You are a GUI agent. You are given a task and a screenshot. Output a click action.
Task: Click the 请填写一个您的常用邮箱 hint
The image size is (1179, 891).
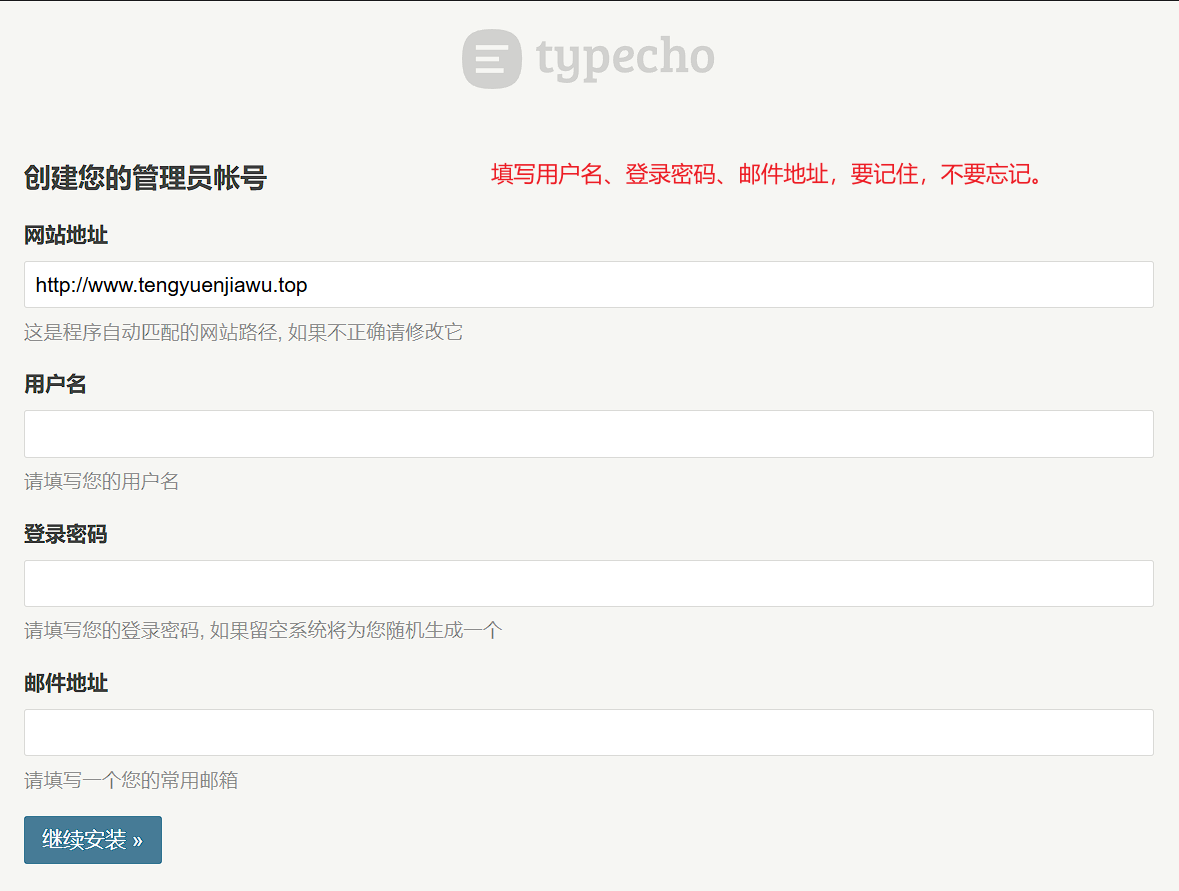click(131, 780)
